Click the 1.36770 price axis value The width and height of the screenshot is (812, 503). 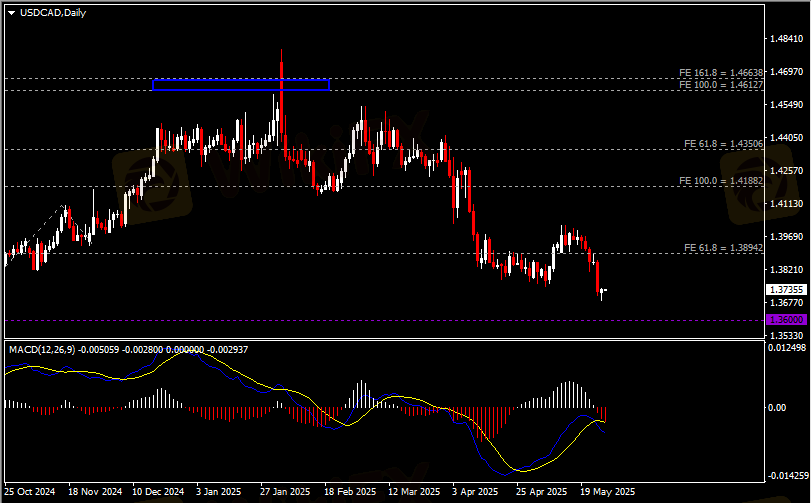787,303
